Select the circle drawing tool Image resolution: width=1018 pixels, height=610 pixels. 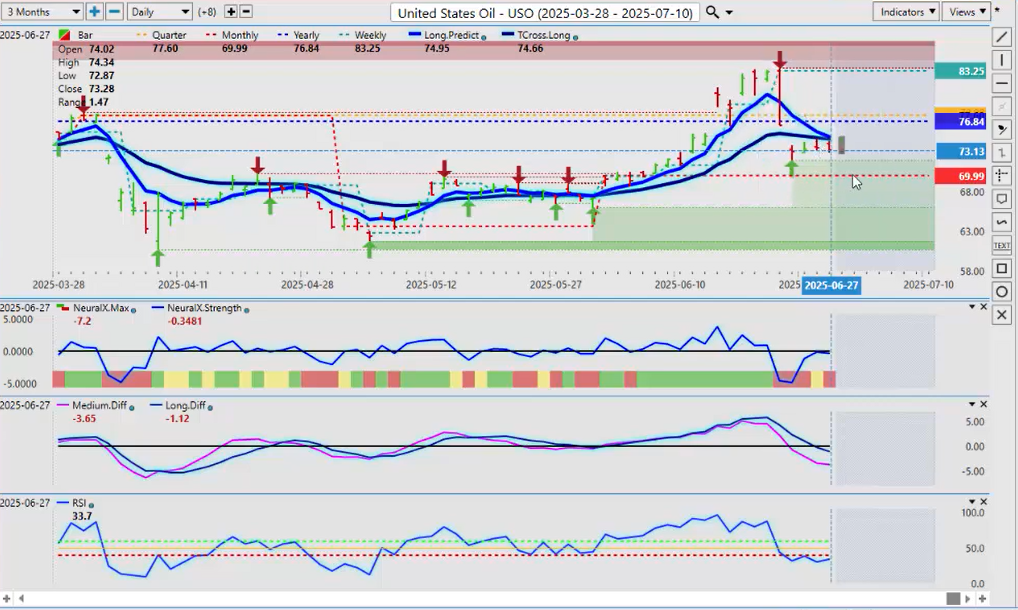1002,291
